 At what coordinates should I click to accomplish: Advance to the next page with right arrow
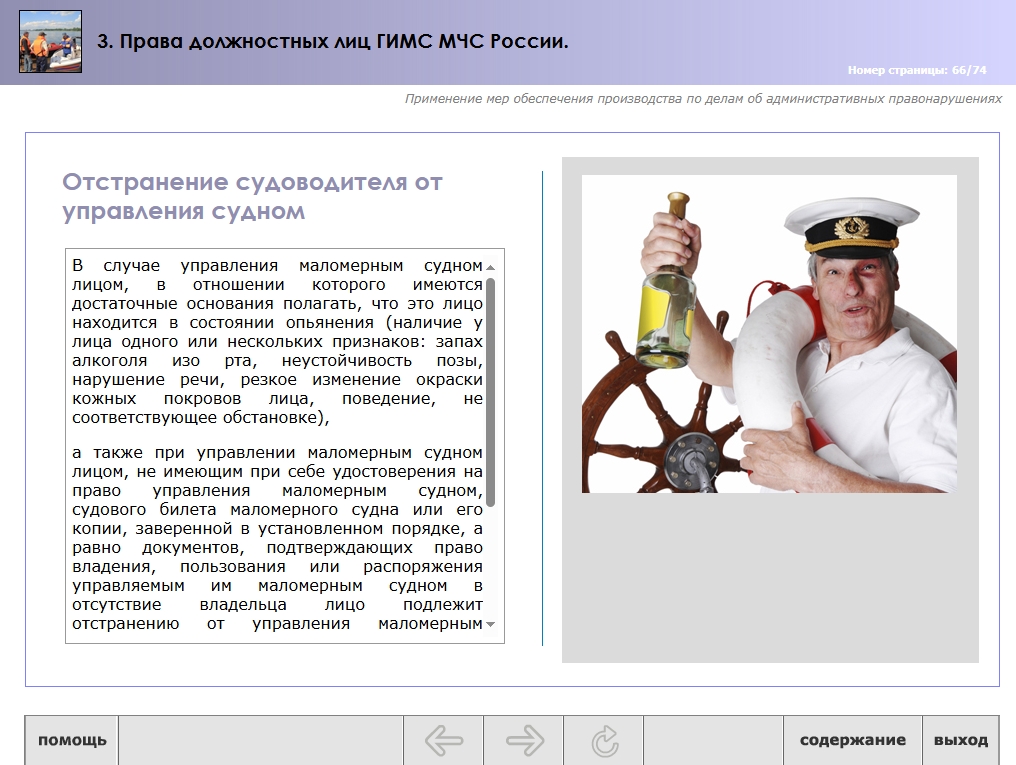(524, 741)
